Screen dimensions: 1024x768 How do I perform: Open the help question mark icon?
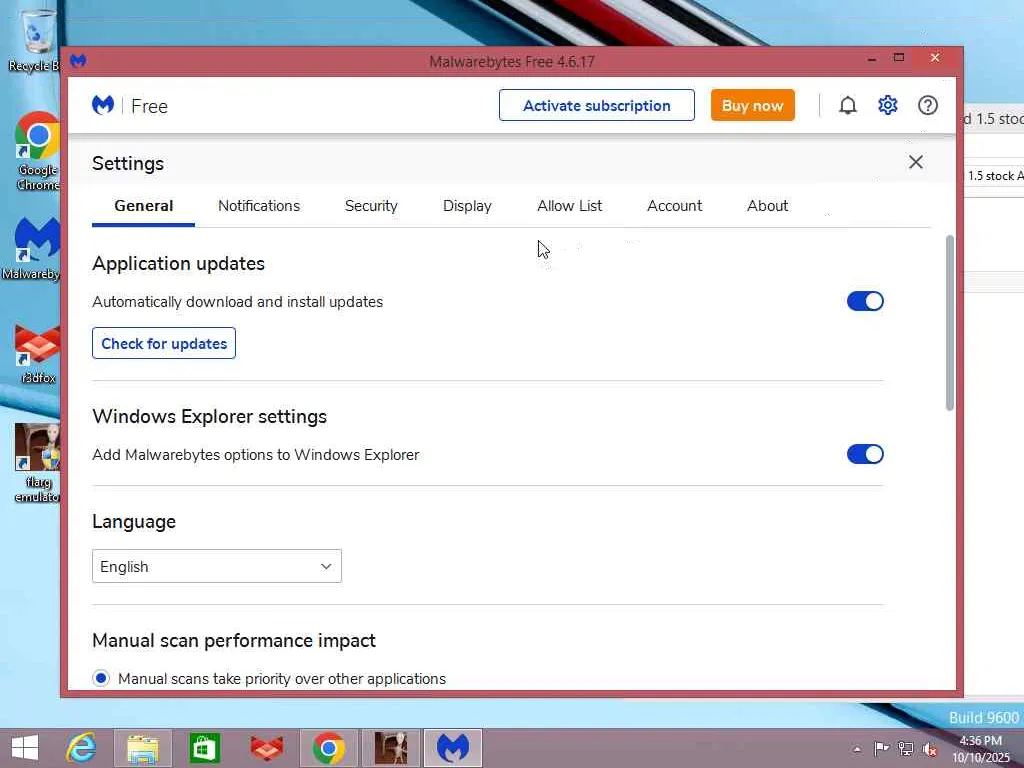(x=927, y=105)
